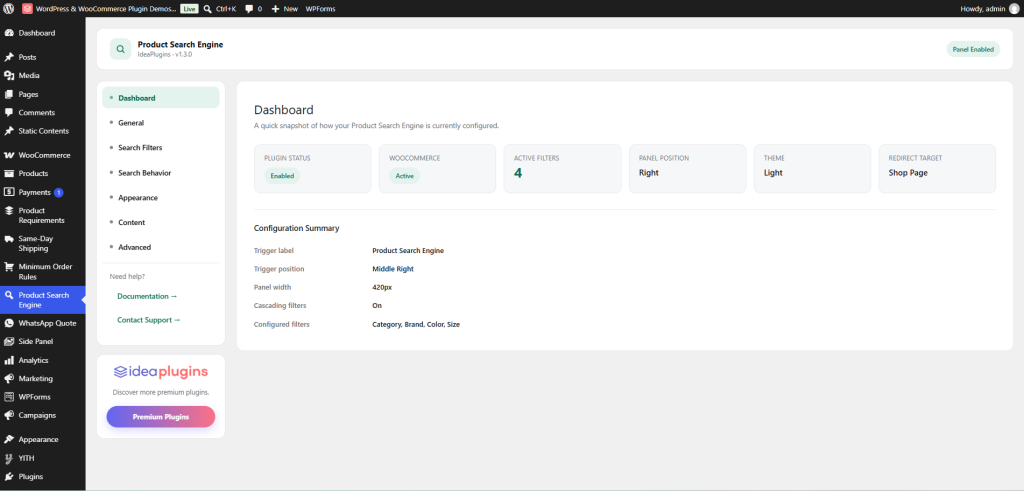Open the admin user avatar
1024x491 pixels.
pyautogui.click(x=1014, y=9)
